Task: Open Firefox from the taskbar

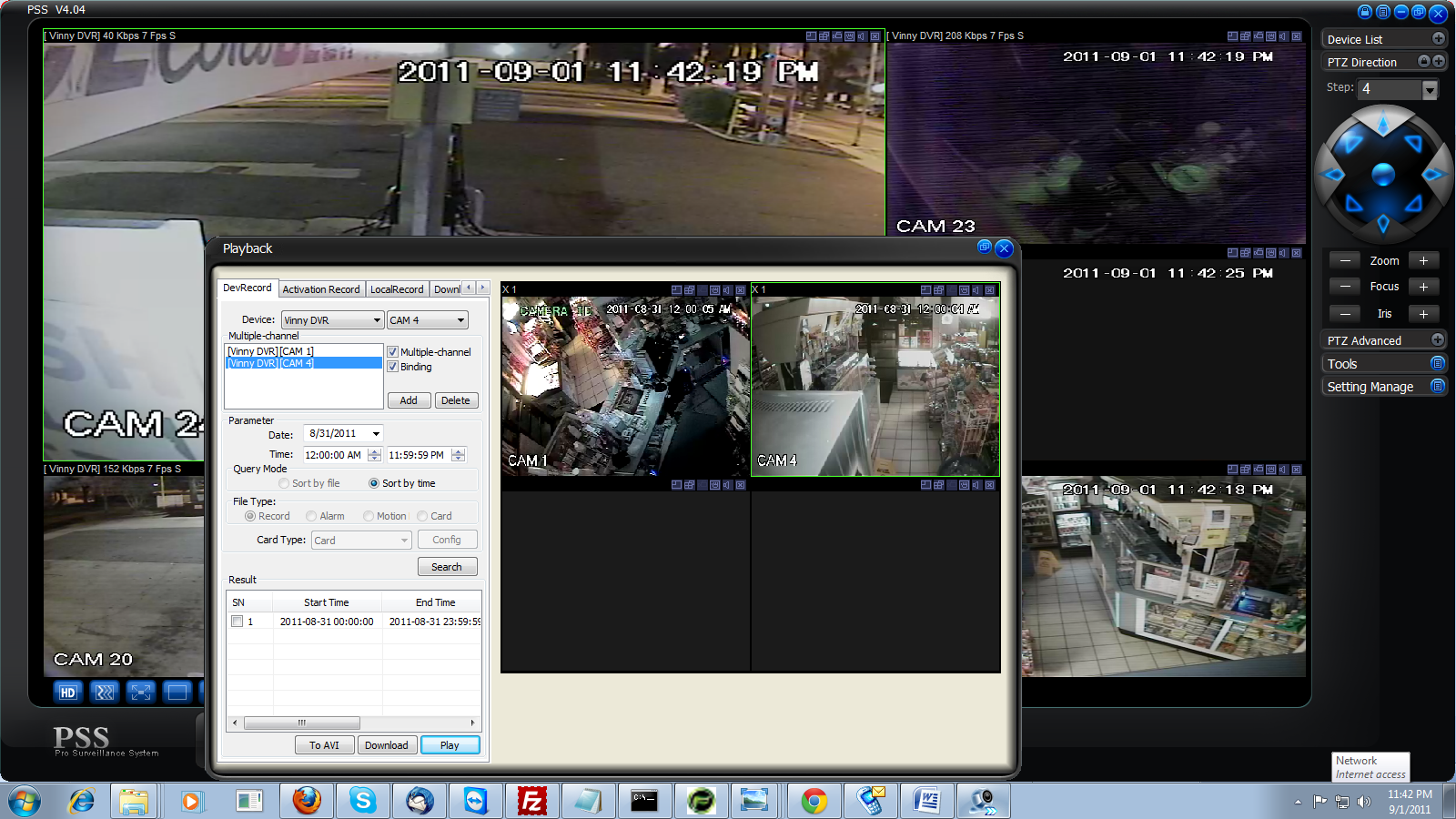Action: click(307, 801)
